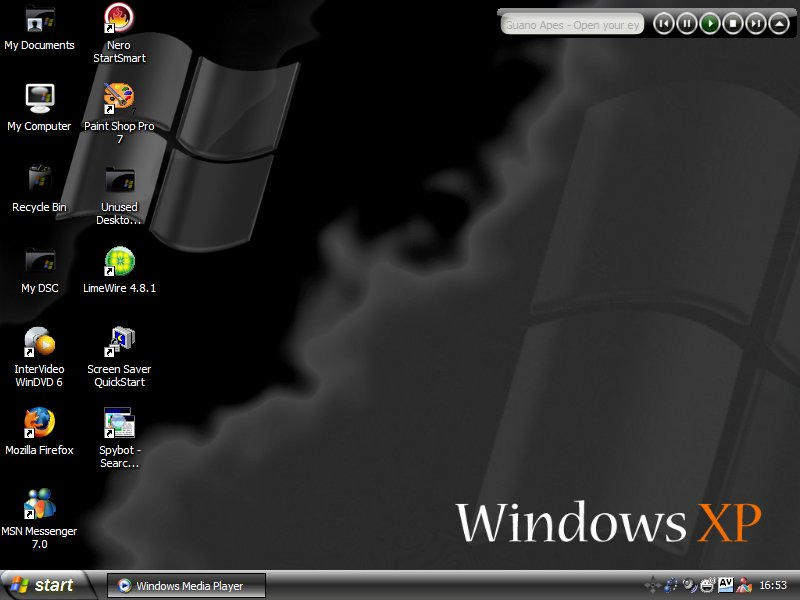800x600 pixels.
Task: Click the Guano Apes song title display
Action: tap(572, 24)
